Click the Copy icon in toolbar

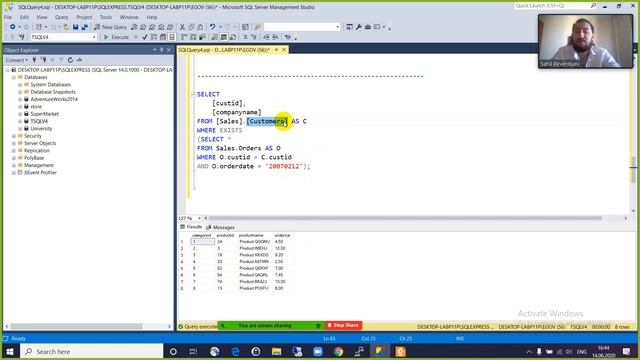(191, 27)
